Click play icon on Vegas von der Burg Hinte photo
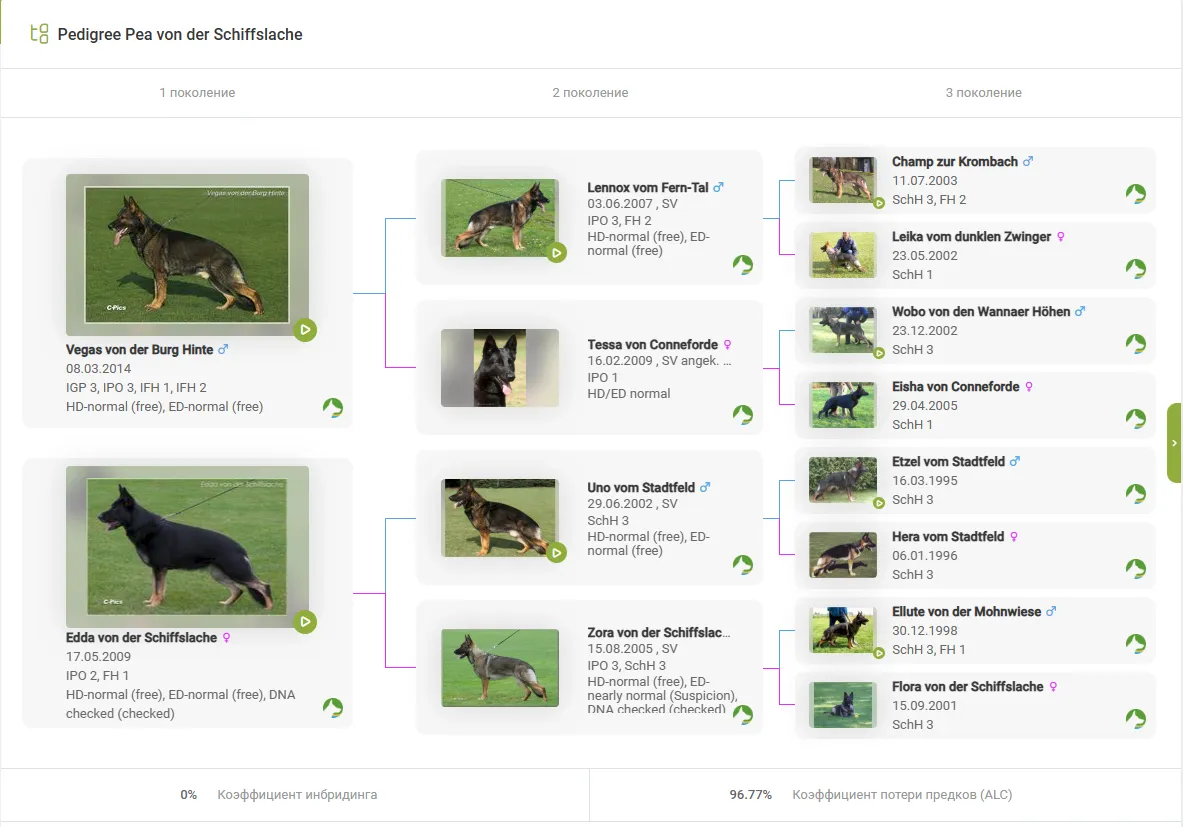Viewport: 1183px width, 827px height. [305, 329]
